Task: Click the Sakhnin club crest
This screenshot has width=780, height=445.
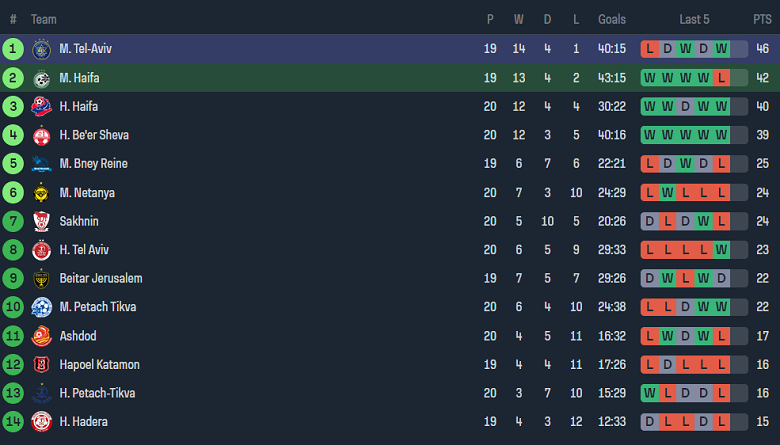Action: pyautogui.click(x=41, y=221)
